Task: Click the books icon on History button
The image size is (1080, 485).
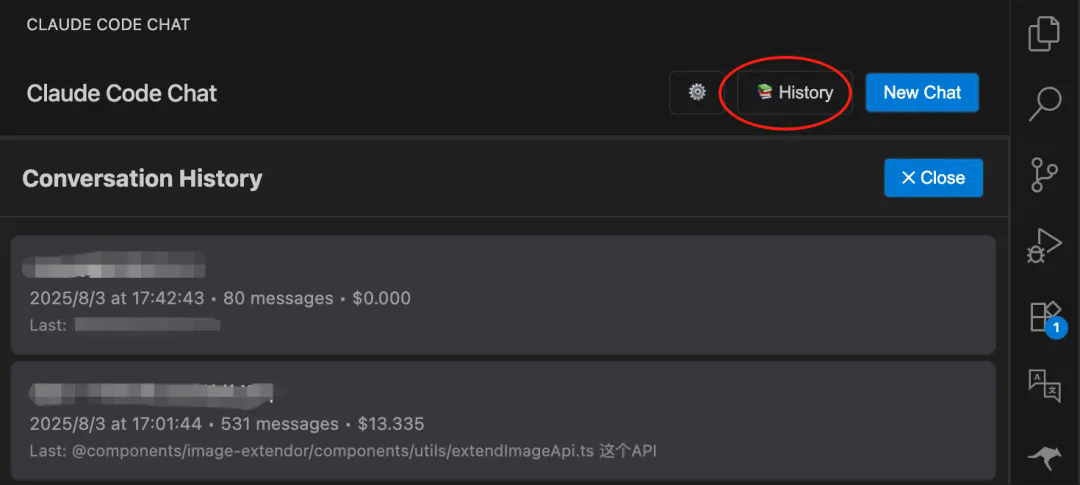Action: point(765,92)
